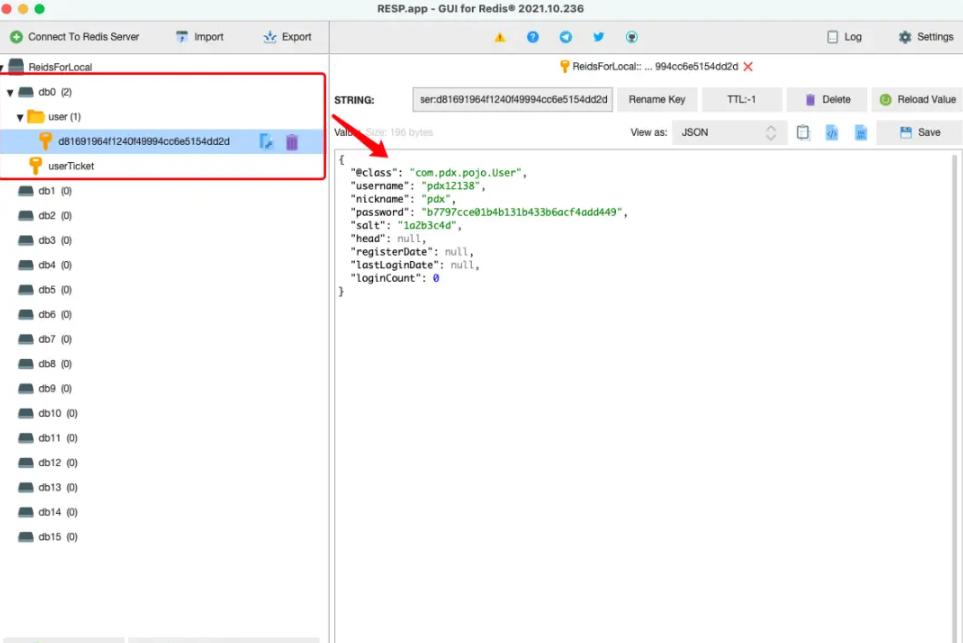Open the Telegram channel icon
This screenshot has height=643, width=963.
[x=566, y=37]
